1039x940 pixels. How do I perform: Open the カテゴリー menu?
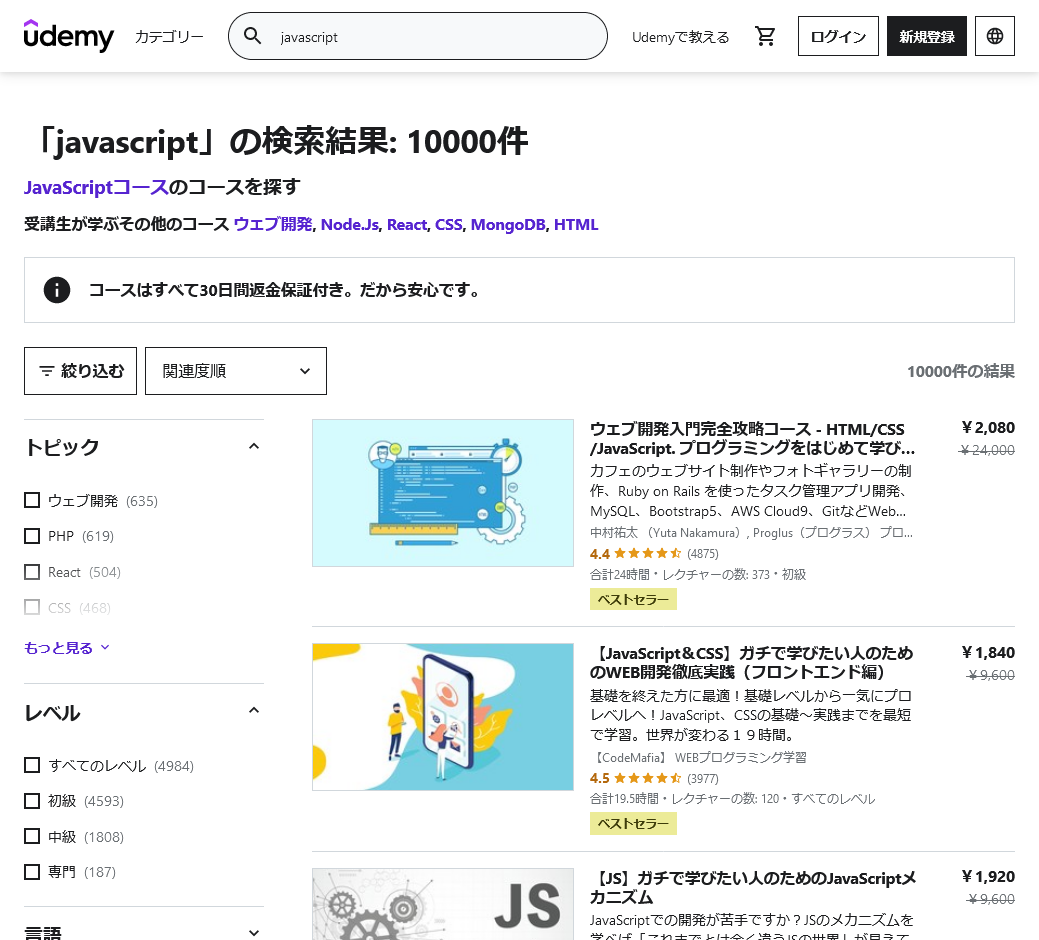[169, 37]
